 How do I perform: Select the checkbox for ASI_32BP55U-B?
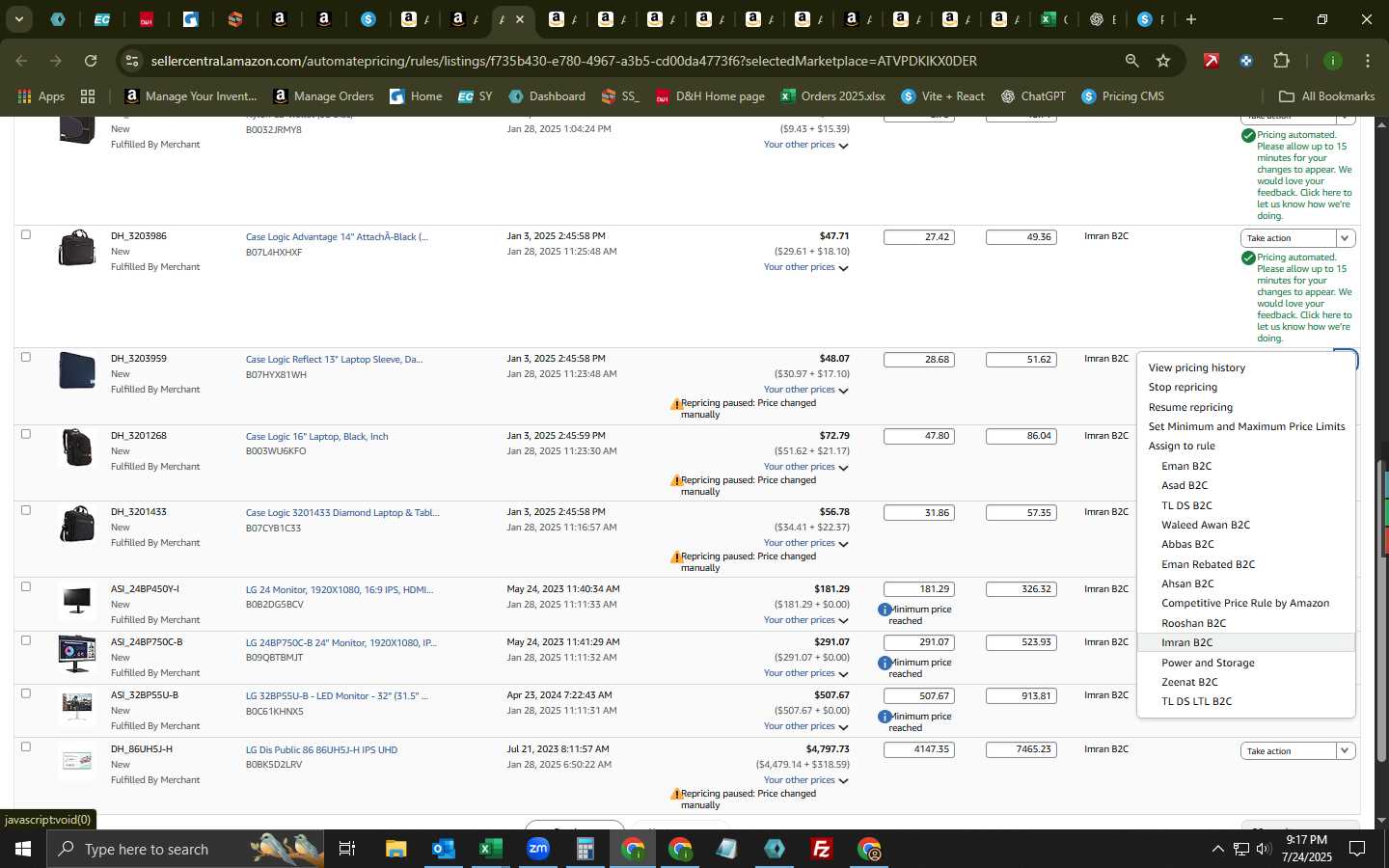click(x=26, y=693)
